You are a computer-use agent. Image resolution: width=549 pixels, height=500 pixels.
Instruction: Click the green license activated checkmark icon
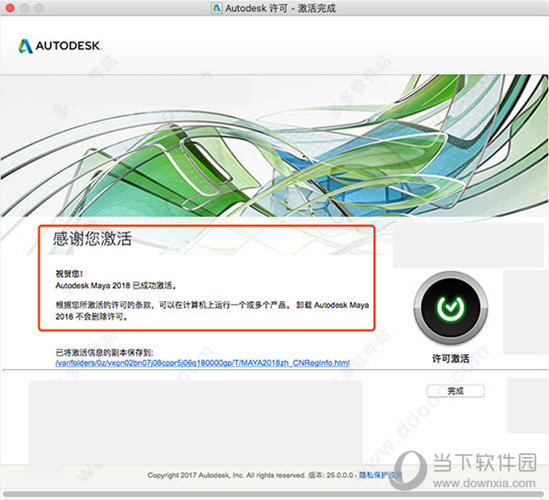[450, 307]
